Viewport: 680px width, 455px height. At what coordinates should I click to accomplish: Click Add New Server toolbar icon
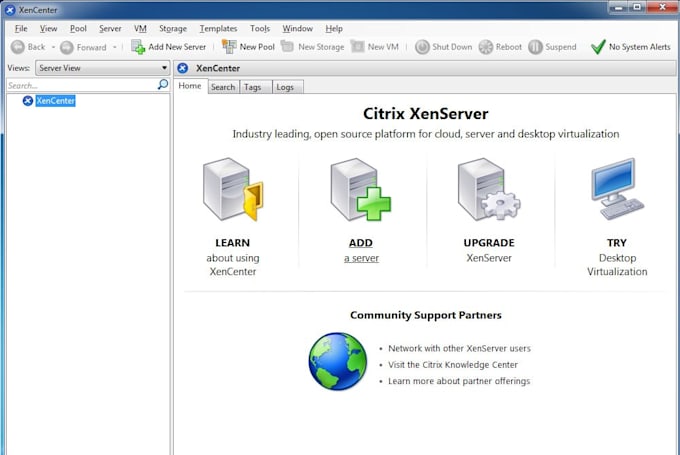click(138, 47)
